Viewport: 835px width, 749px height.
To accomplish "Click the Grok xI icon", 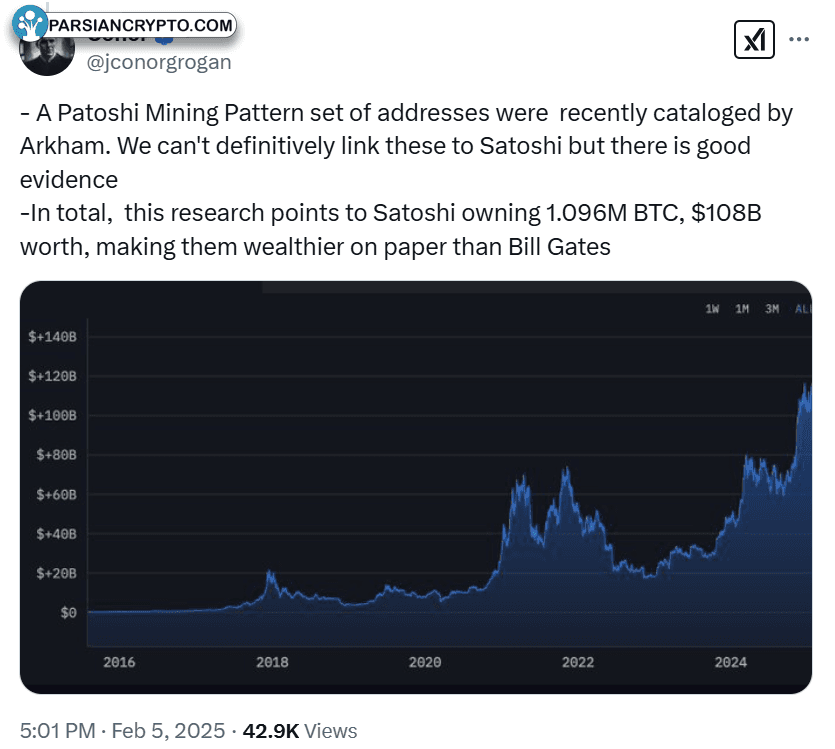I will (x=754, y=39).
